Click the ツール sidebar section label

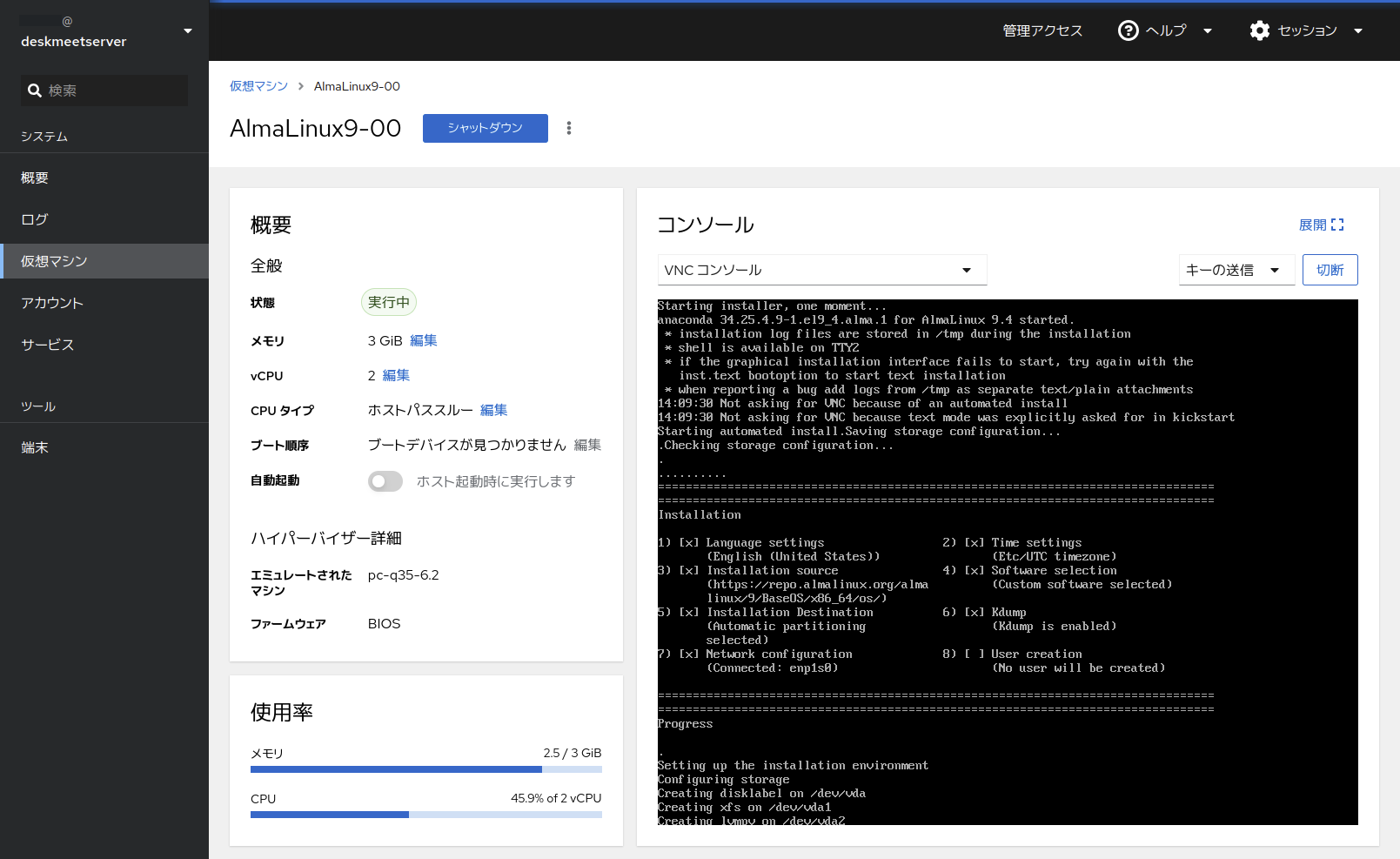[38, 406]
